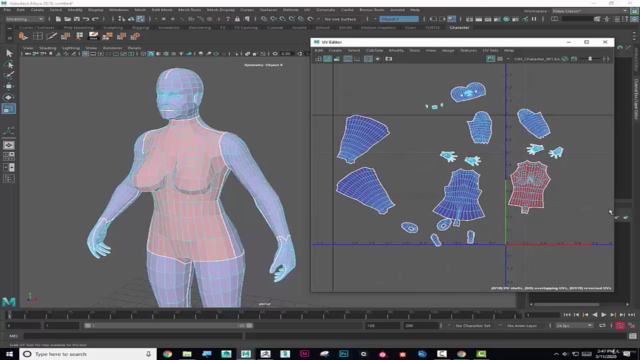Toggle the sidebar button beside Workspace dropdown
Image resolution: width=640 pixels, height=360 pixels.
click(635, 11)
